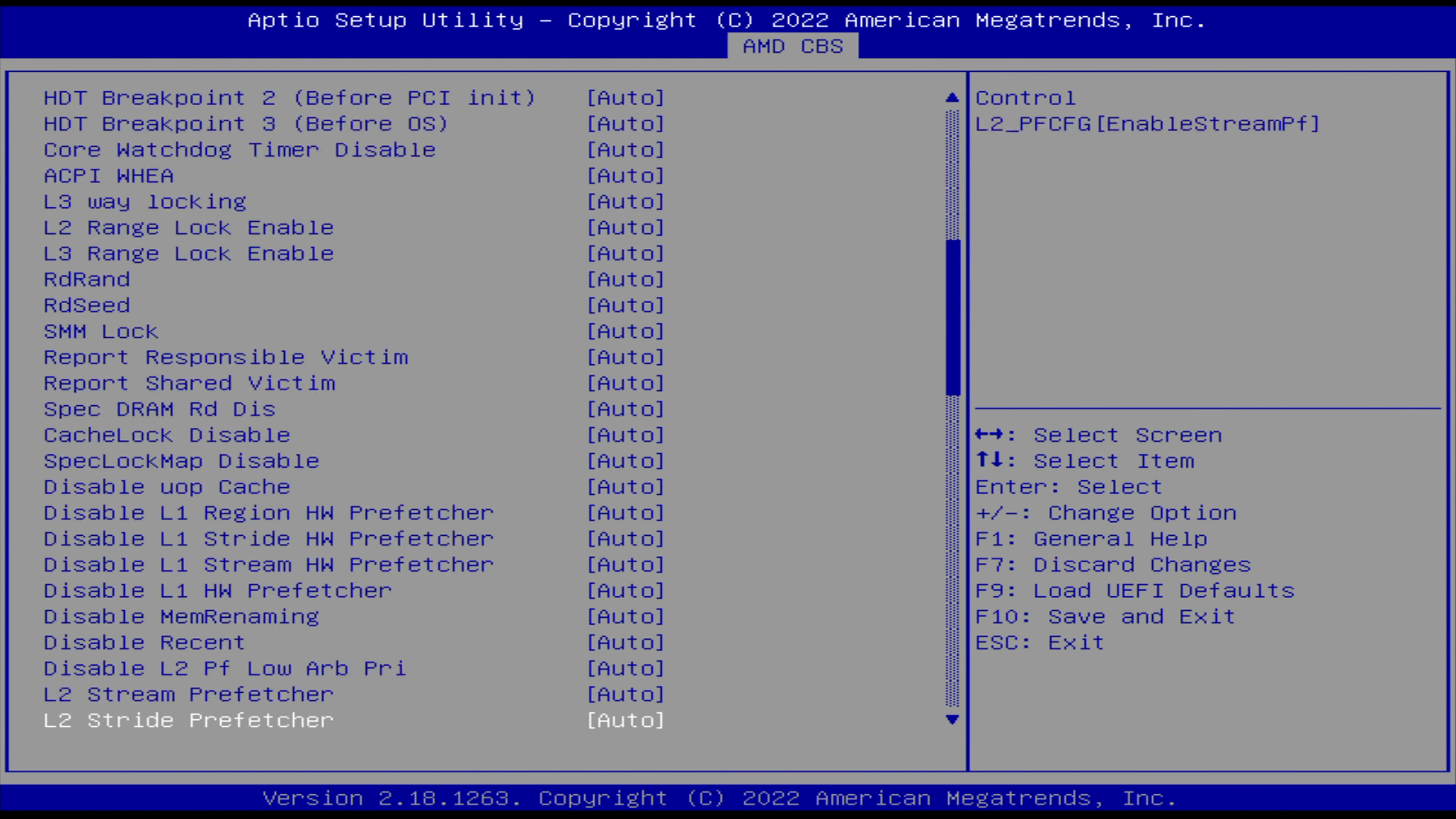Open the L3 way locking value
The height and width of the screenshot is (819, 1456).
click(626, 202)
